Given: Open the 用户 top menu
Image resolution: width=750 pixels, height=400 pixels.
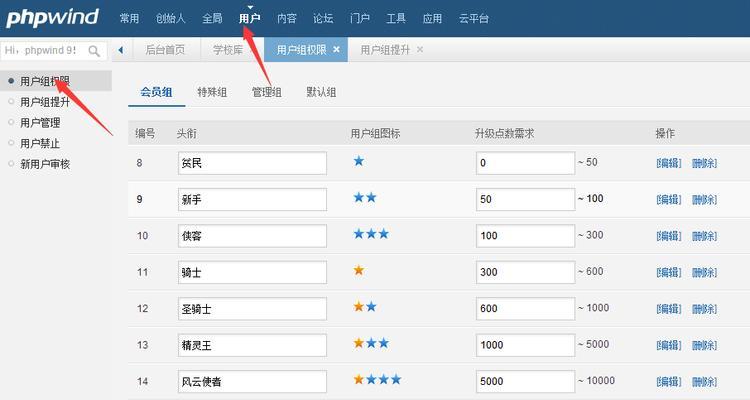Looking at the screenshot, I should click(x=250, y=19).
